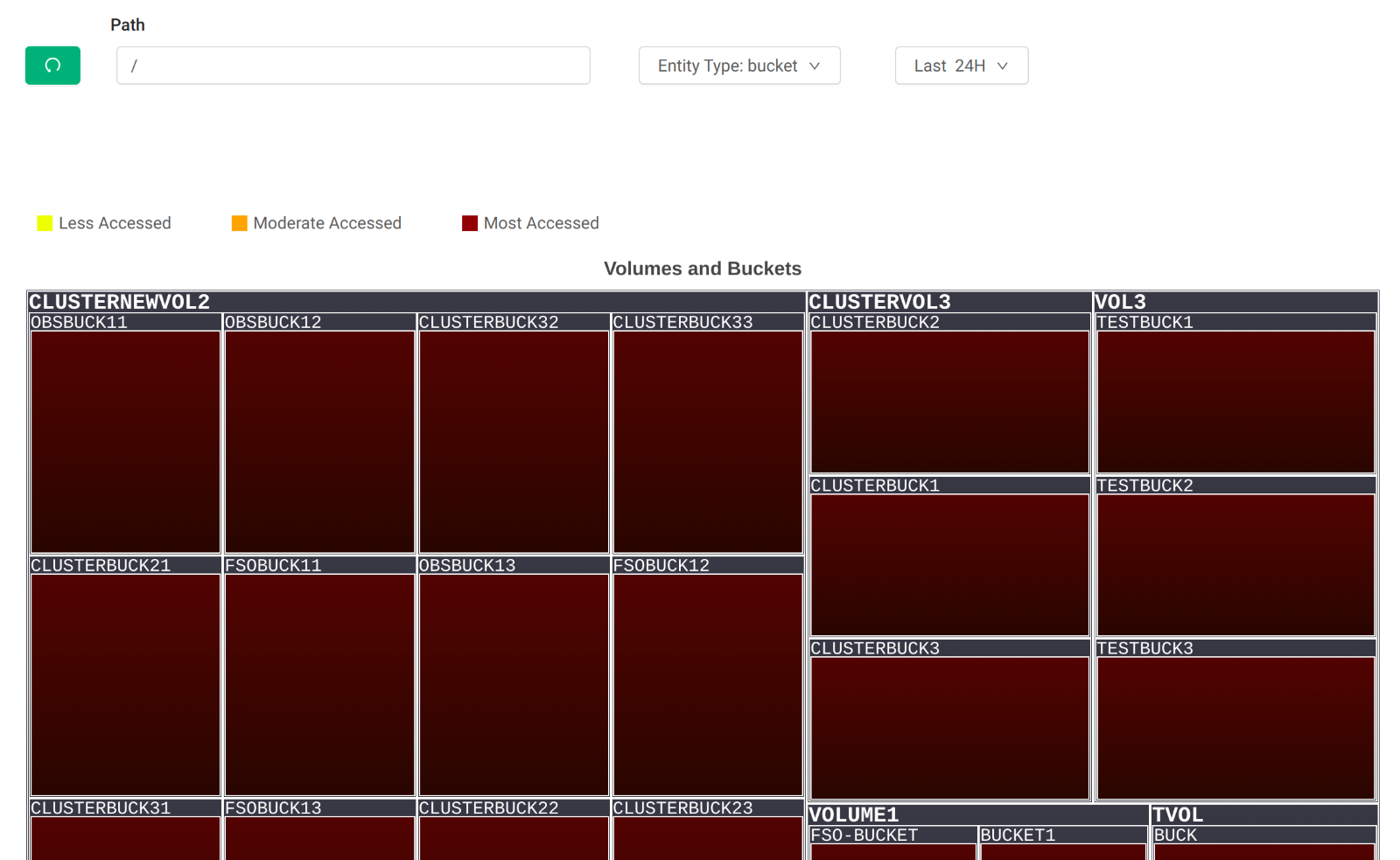Click the Path input field
The image size is (1400, 860).
point(353,66)
